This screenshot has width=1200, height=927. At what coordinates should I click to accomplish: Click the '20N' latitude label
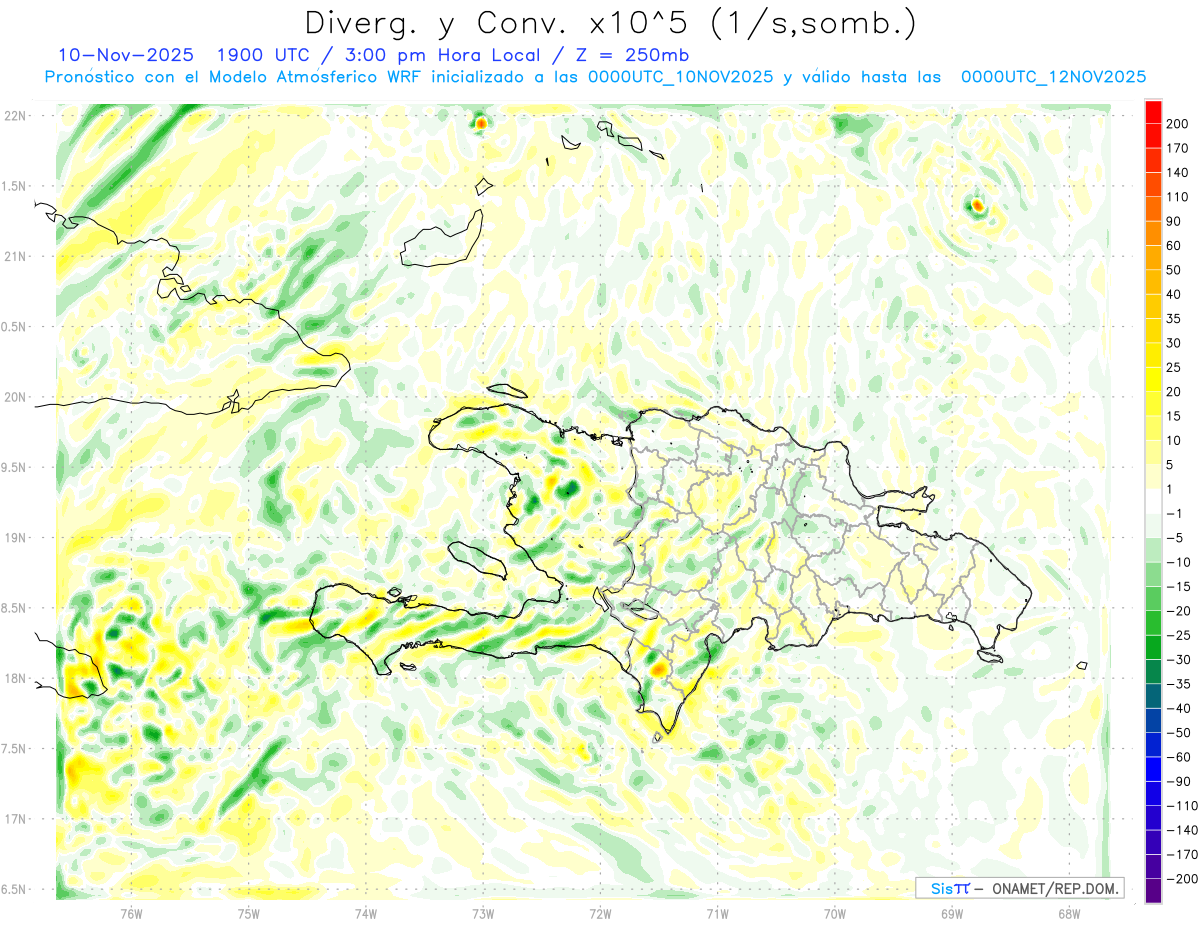point(15,397)
